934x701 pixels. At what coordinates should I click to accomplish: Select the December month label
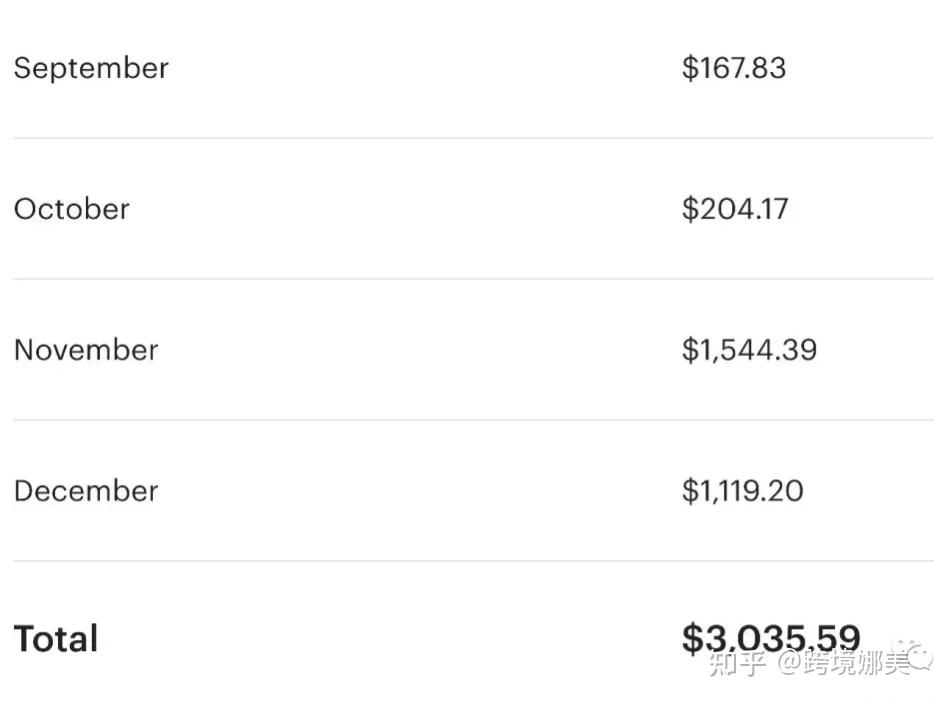[x=86, y=491]
